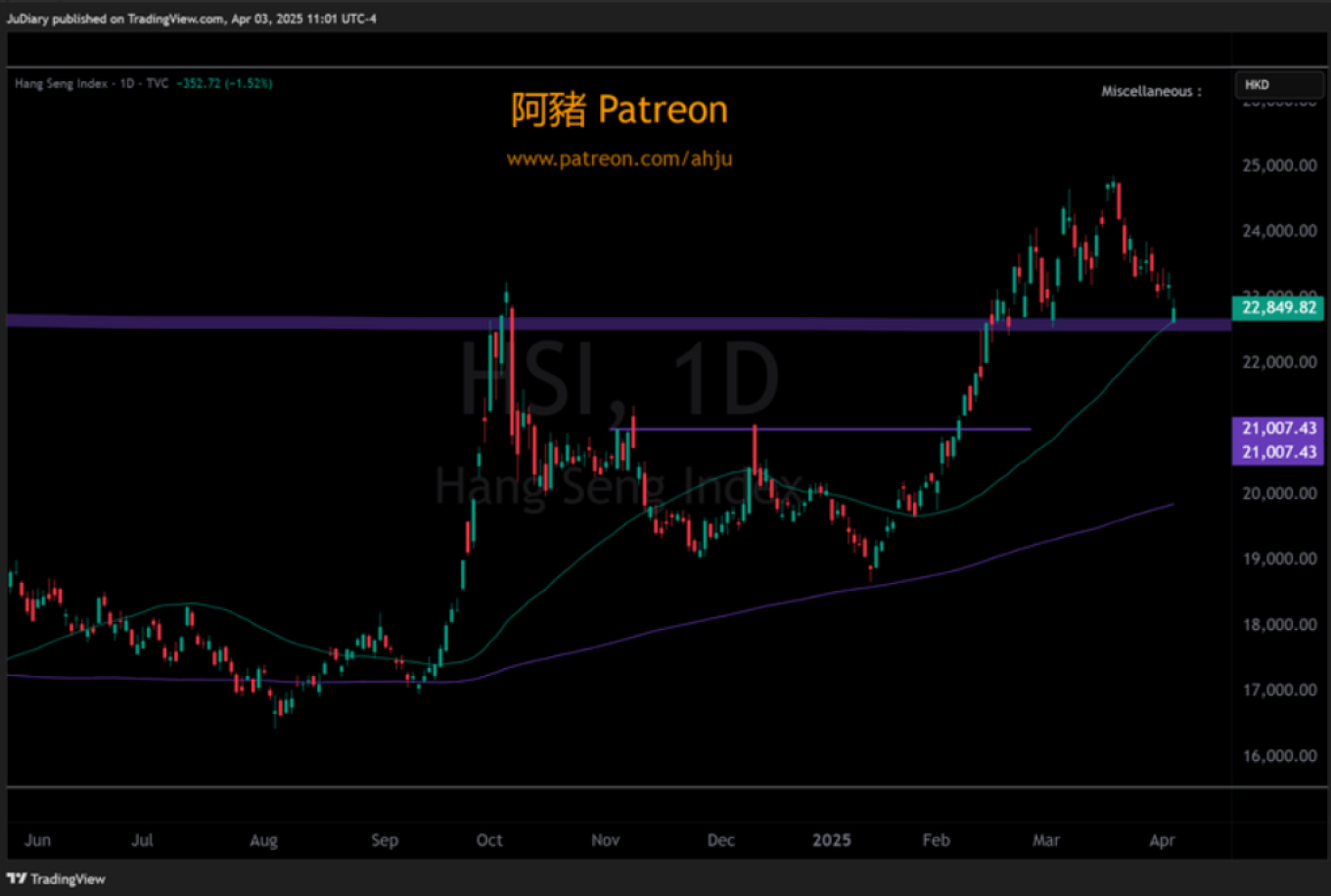Viewport: 1331px width, 896px height.
Task: Click the Hang Seng Index symbol title
Action: coord(61,84)
